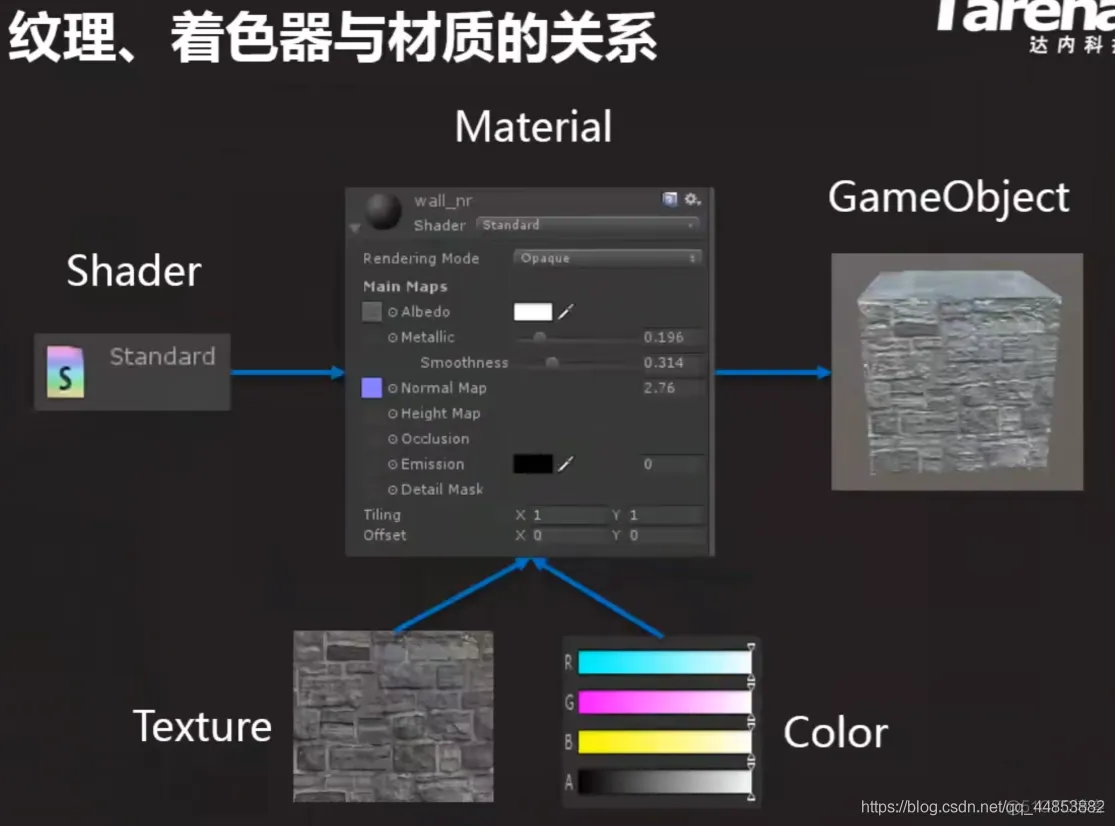Click the A alpha channel slider
The image size is (1115, 826).
[x=665, y=782]
